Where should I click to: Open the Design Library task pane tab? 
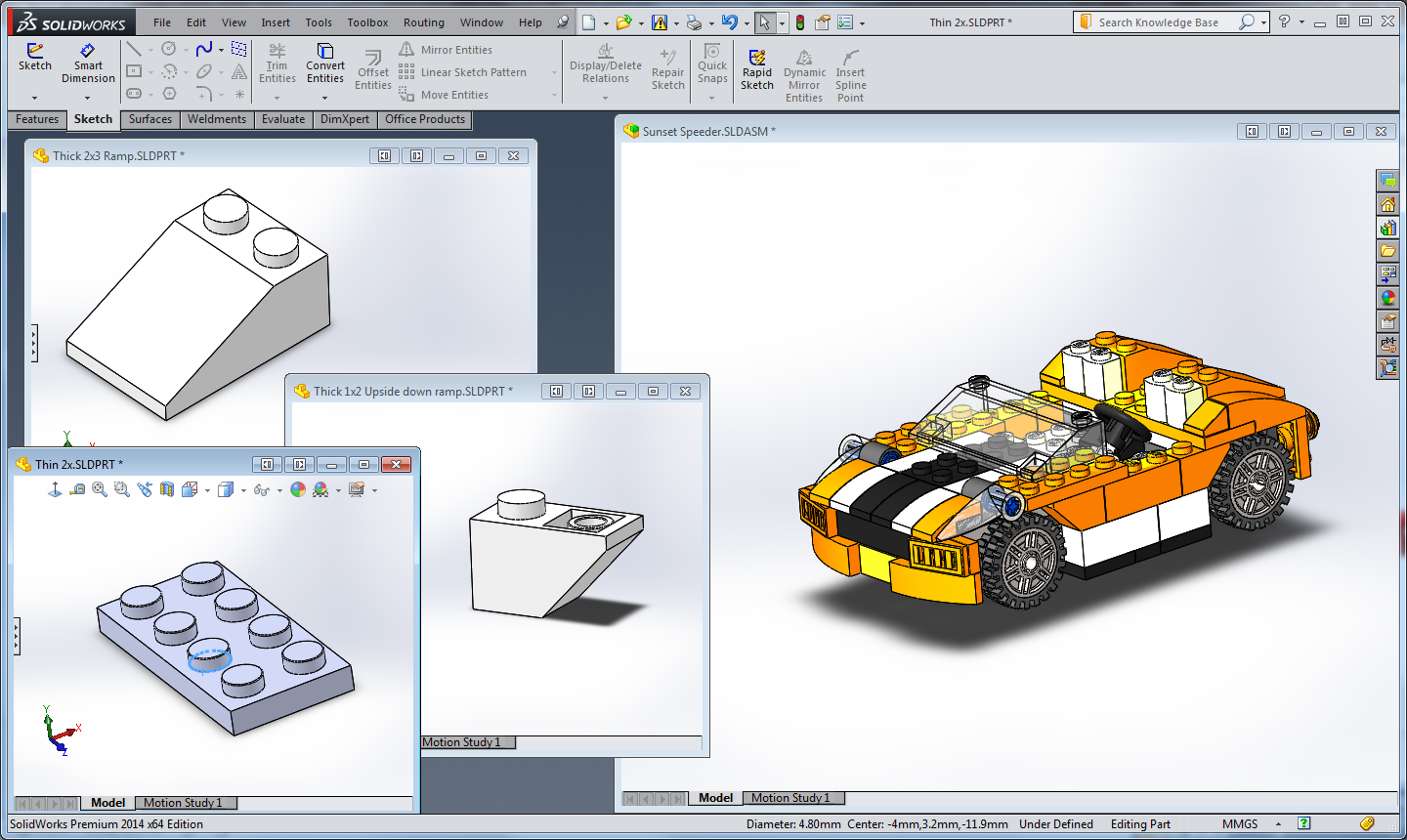[x=1387, y=228]
